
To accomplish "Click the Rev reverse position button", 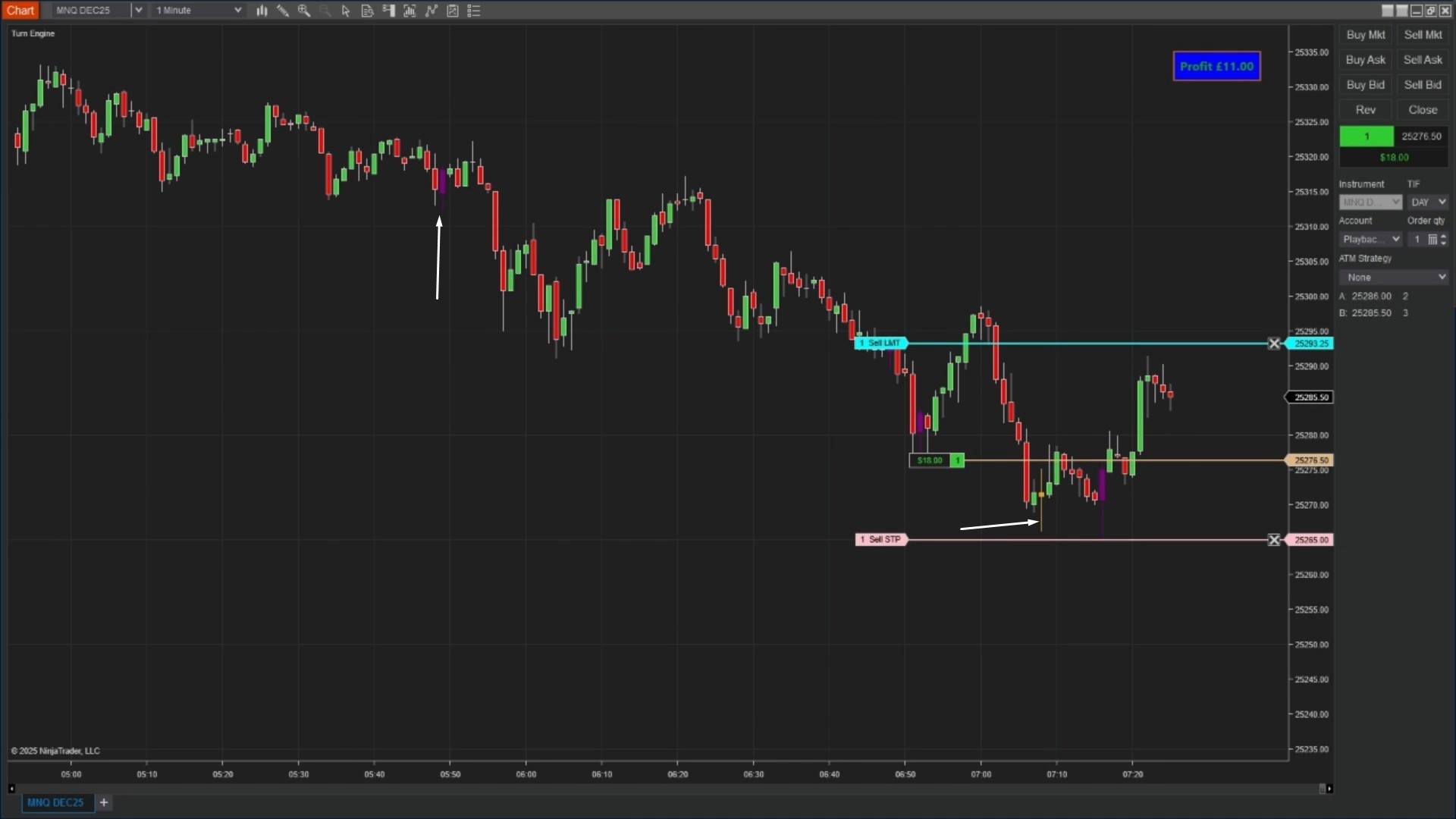I will pyautogui.click(x=1365, y=110).
